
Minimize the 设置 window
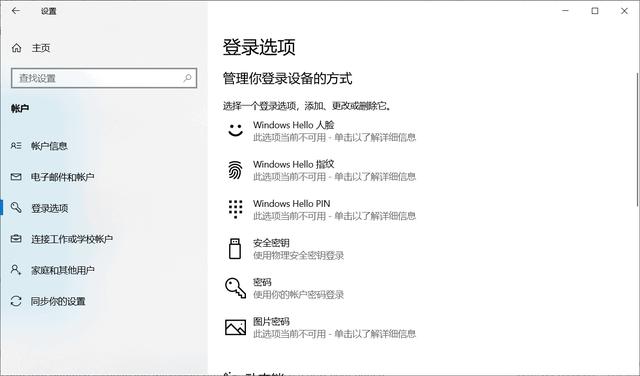click(565, 11)
